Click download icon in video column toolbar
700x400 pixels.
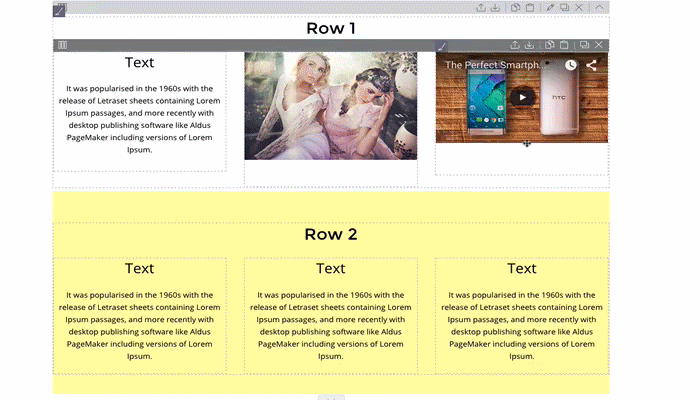(529, 45)
